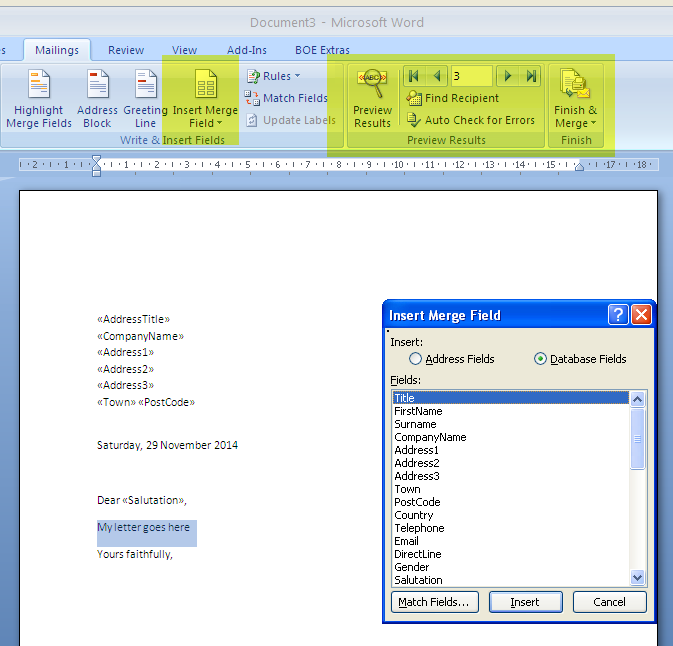The image size is (673, 646).
Task: Select Salutation in the Fields list
Action: pos(511,580)
